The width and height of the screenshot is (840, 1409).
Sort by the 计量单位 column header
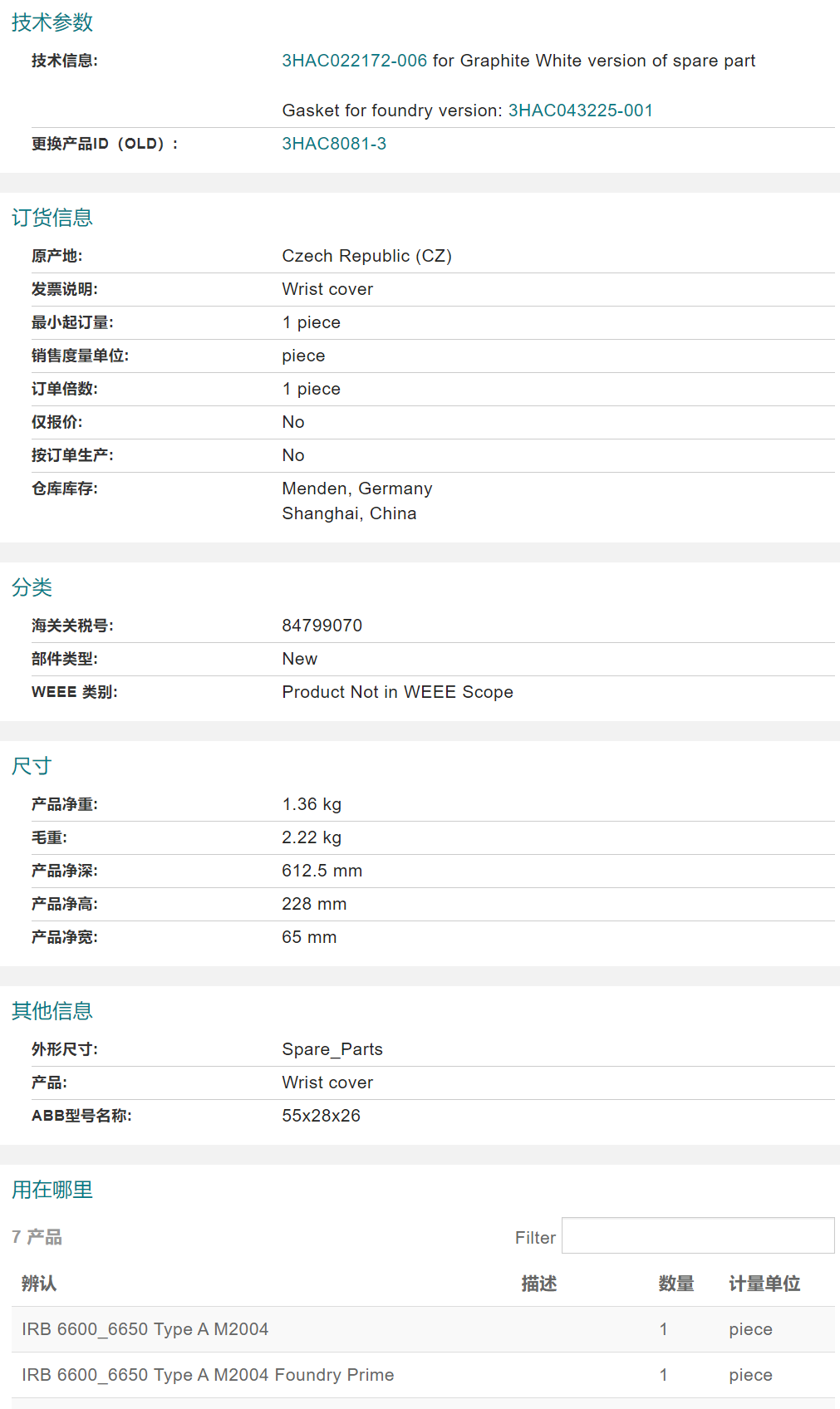(x=764, y=1284)
